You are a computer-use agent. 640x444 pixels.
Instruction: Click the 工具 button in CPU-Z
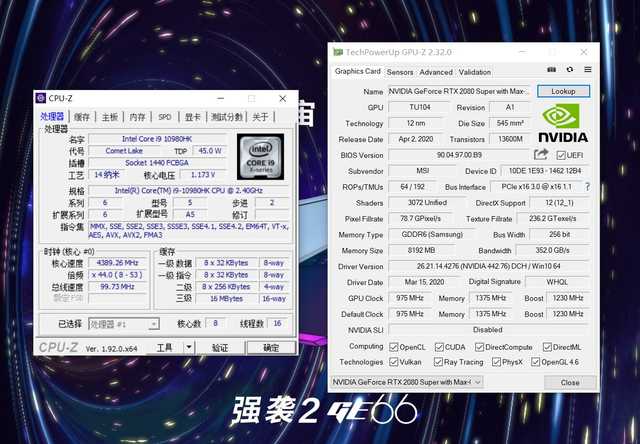pos(165,348)
